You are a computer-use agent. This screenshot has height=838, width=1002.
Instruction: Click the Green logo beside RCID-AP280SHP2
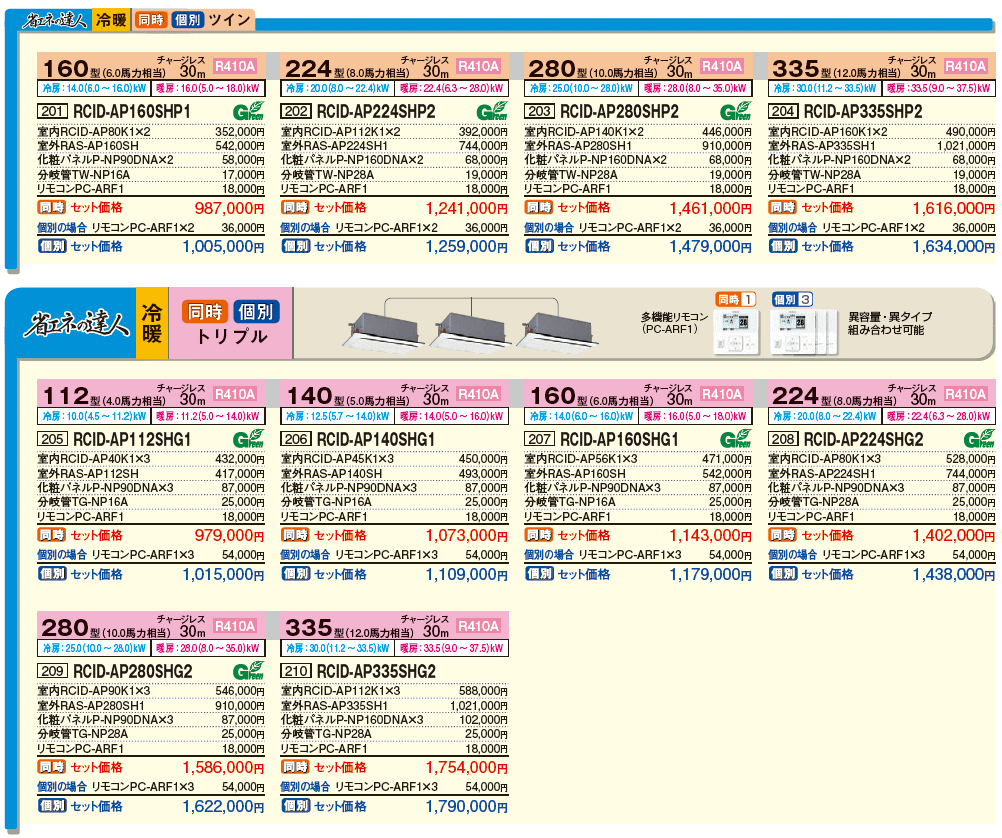tap(736, 111)
